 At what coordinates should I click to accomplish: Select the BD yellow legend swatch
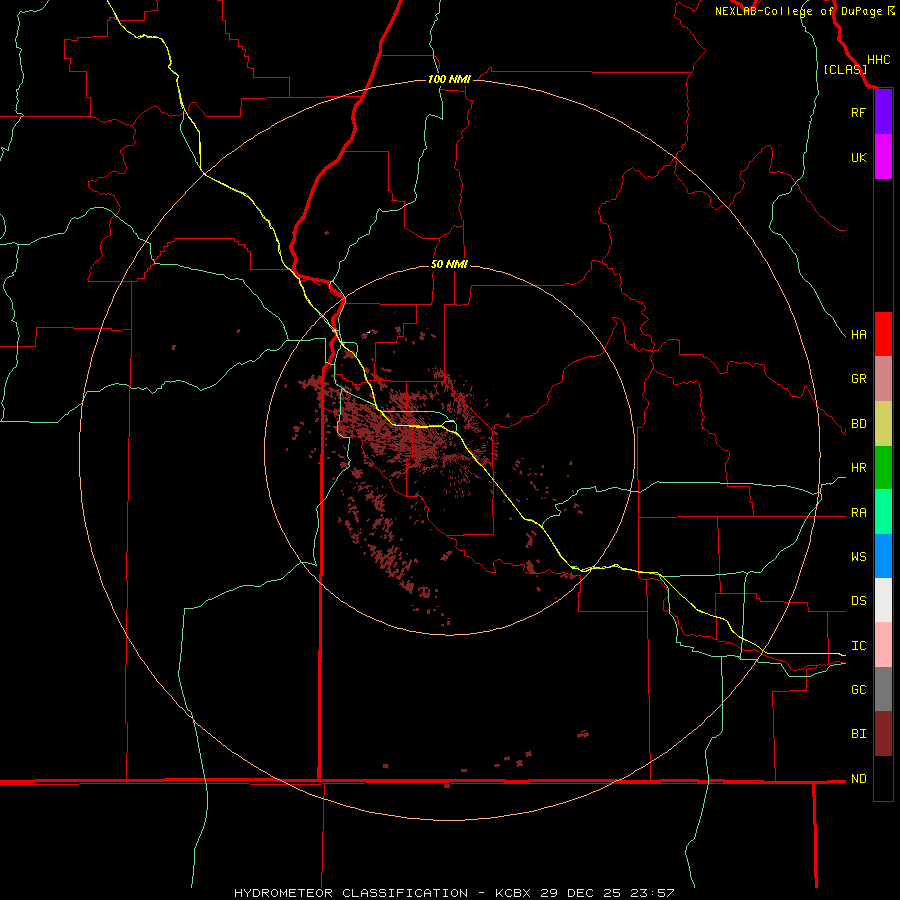coord(883,424)
